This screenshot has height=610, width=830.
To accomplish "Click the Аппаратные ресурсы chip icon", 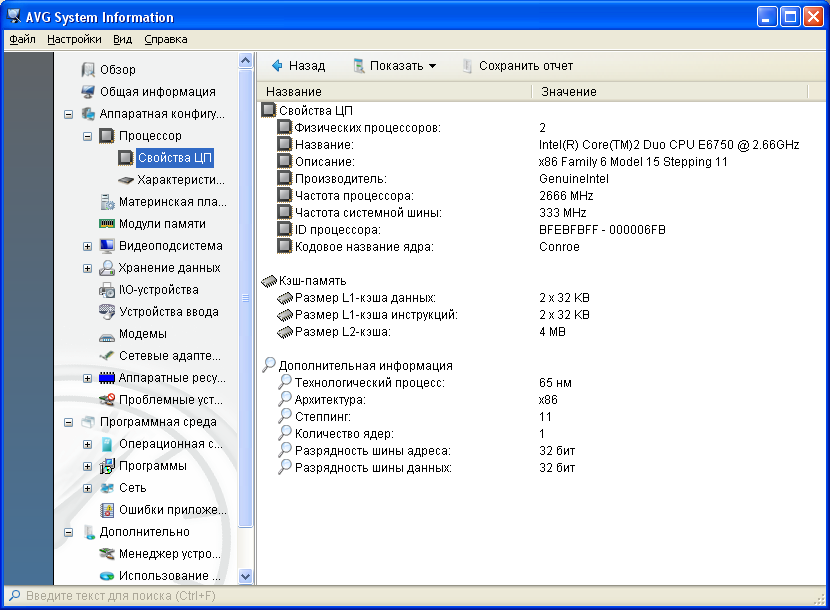I will tap(107, 378).
